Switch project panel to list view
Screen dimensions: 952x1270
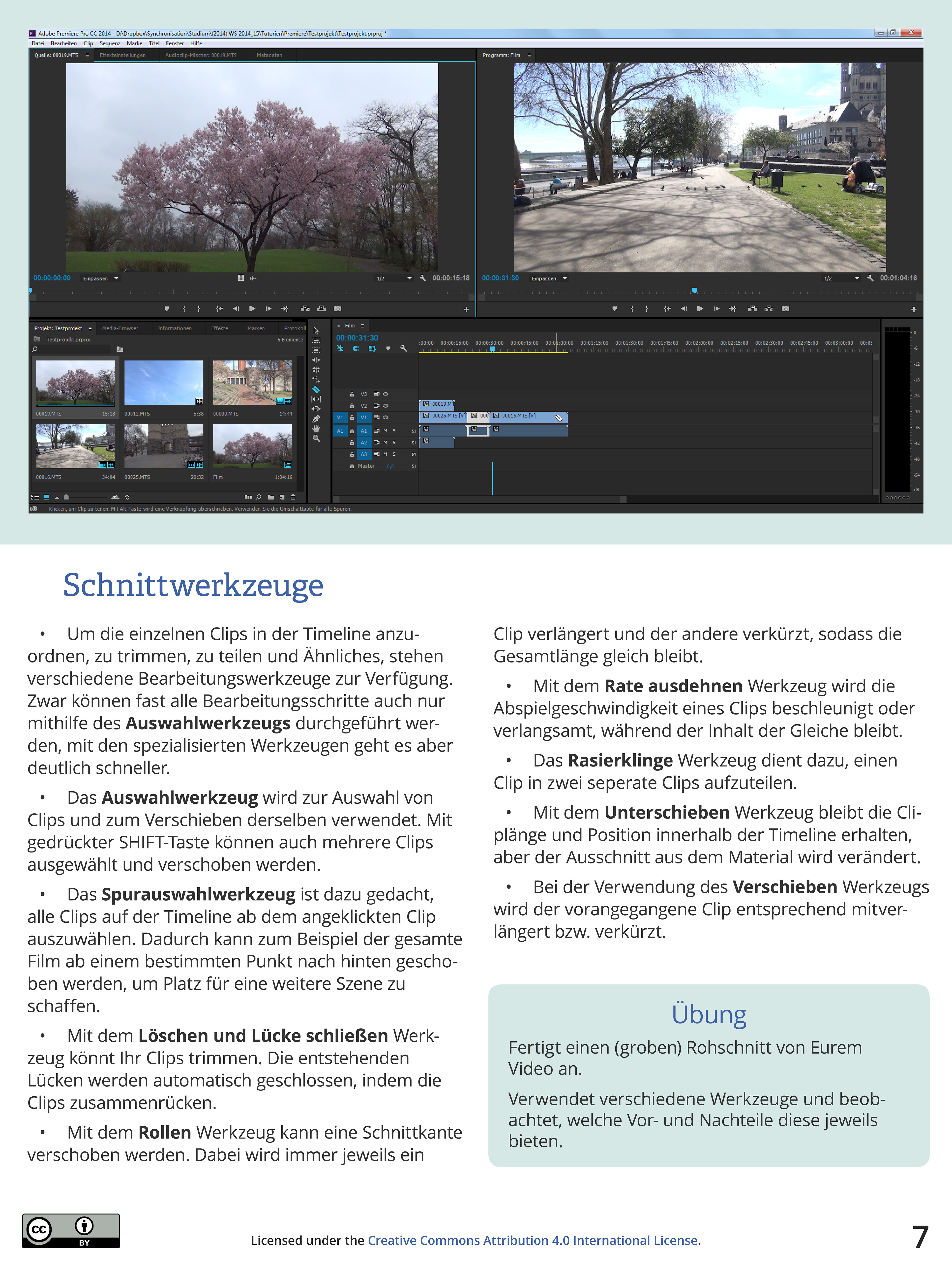pyautogui.click(x=35, y=497)
